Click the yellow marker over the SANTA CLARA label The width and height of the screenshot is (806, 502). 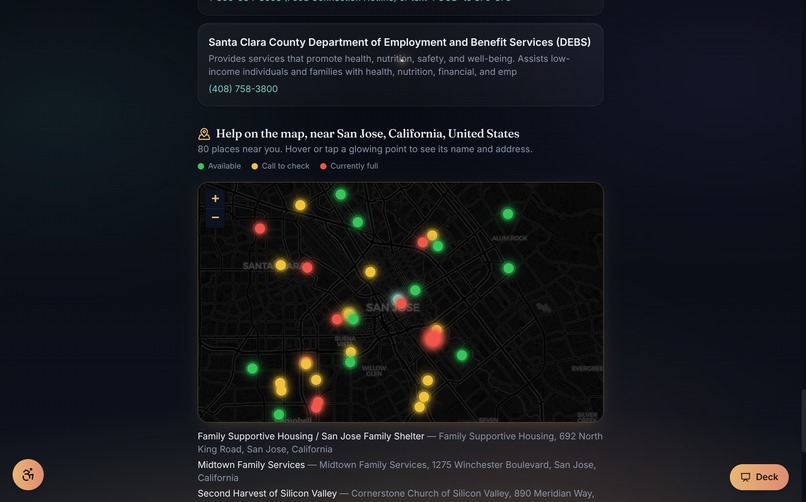click(281, 265)
